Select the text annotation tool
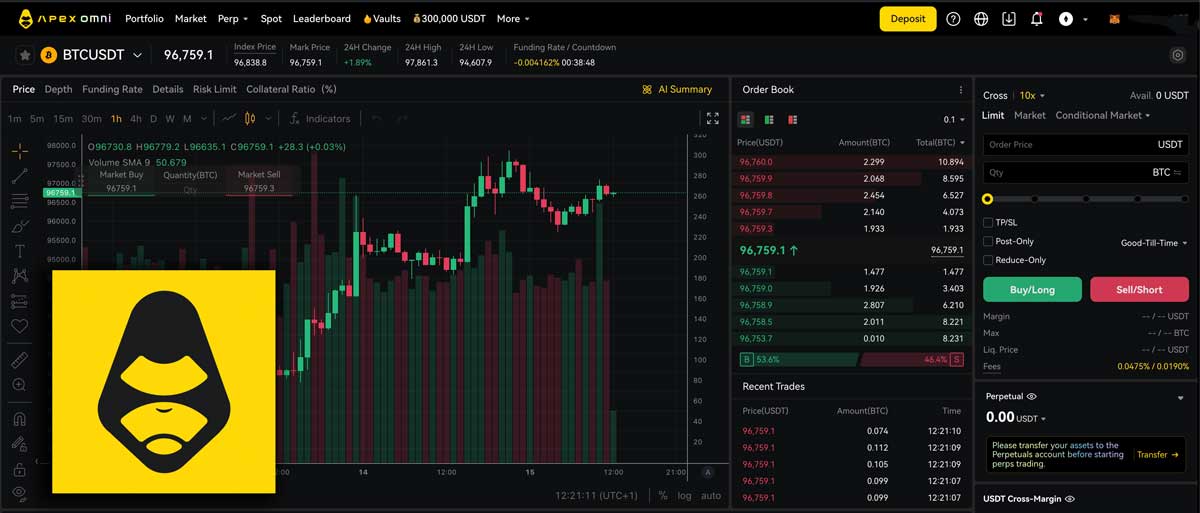Viewport: 1200px width, 513px height. tap(20, 251)
